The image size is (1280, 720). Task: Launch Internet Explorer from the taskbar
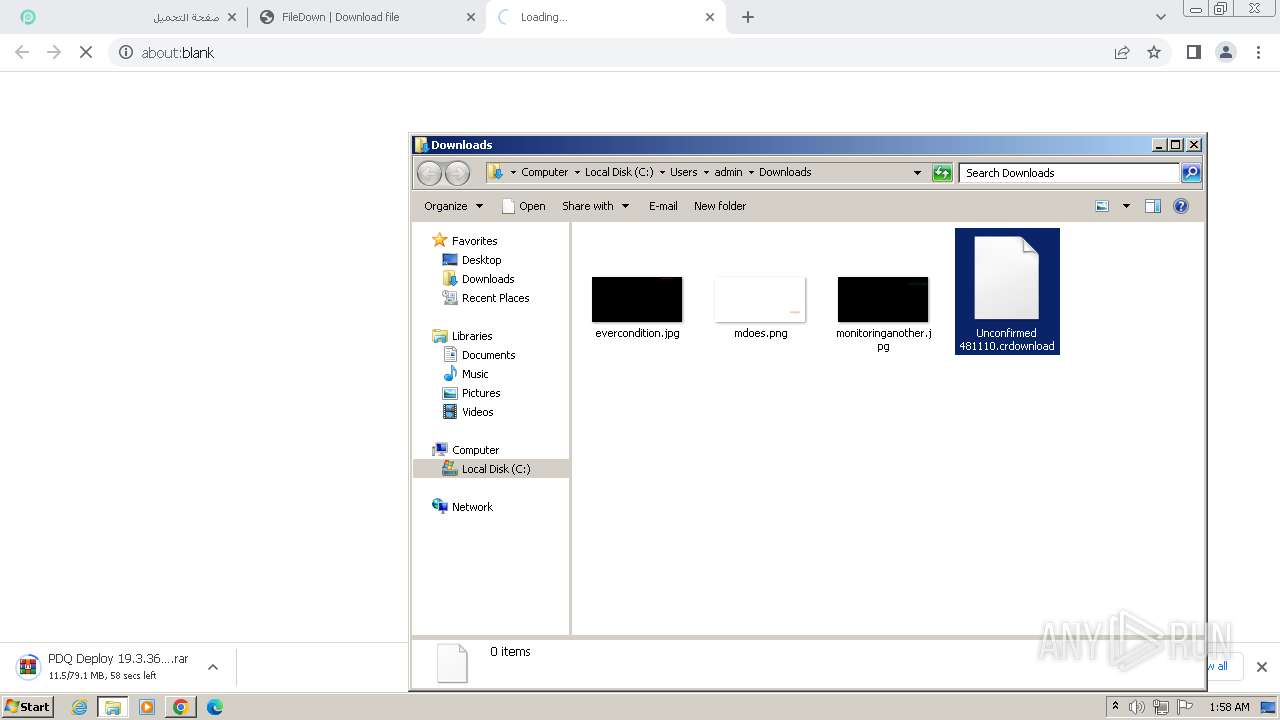tap(80, 707)
